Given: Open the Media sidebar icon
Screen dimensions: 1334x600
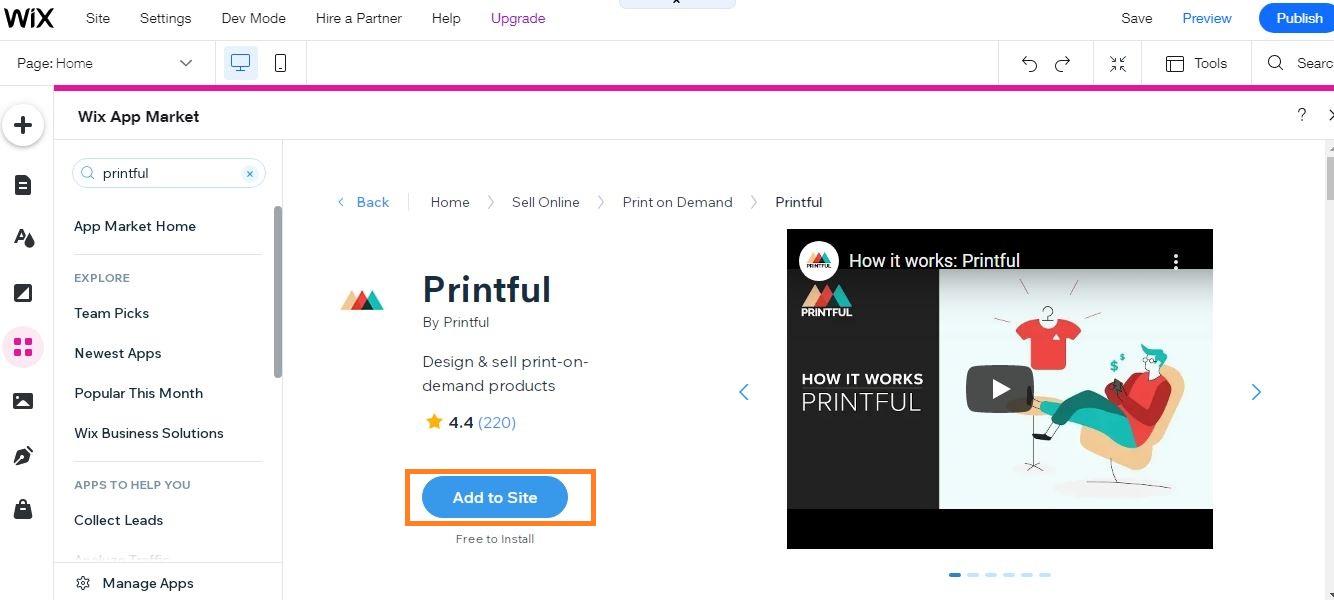Looking at the screenshot, I should [x=23, y=401].
